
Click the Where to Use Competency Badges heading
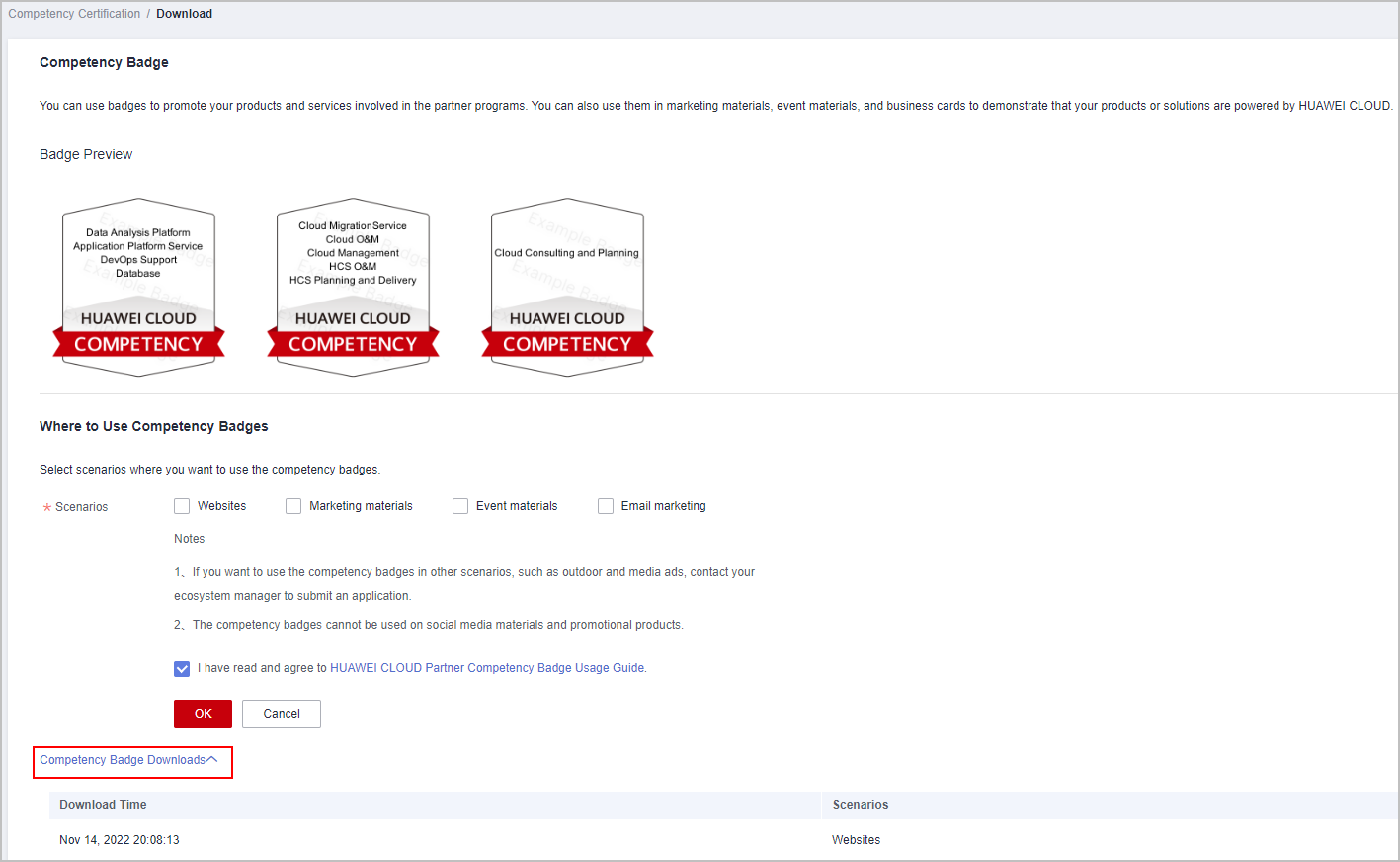click(154, 426)
